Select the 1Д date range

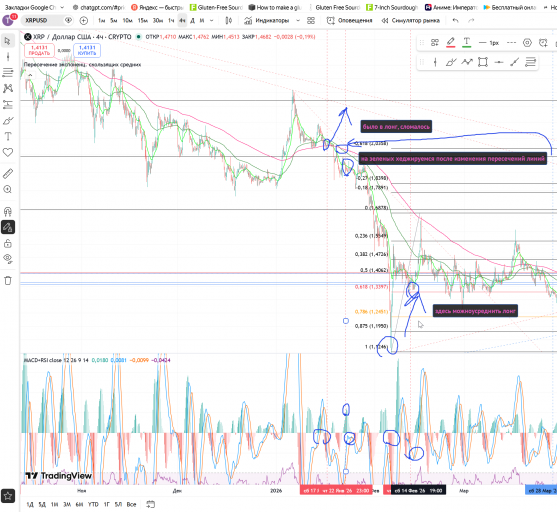tap(30, 504)
